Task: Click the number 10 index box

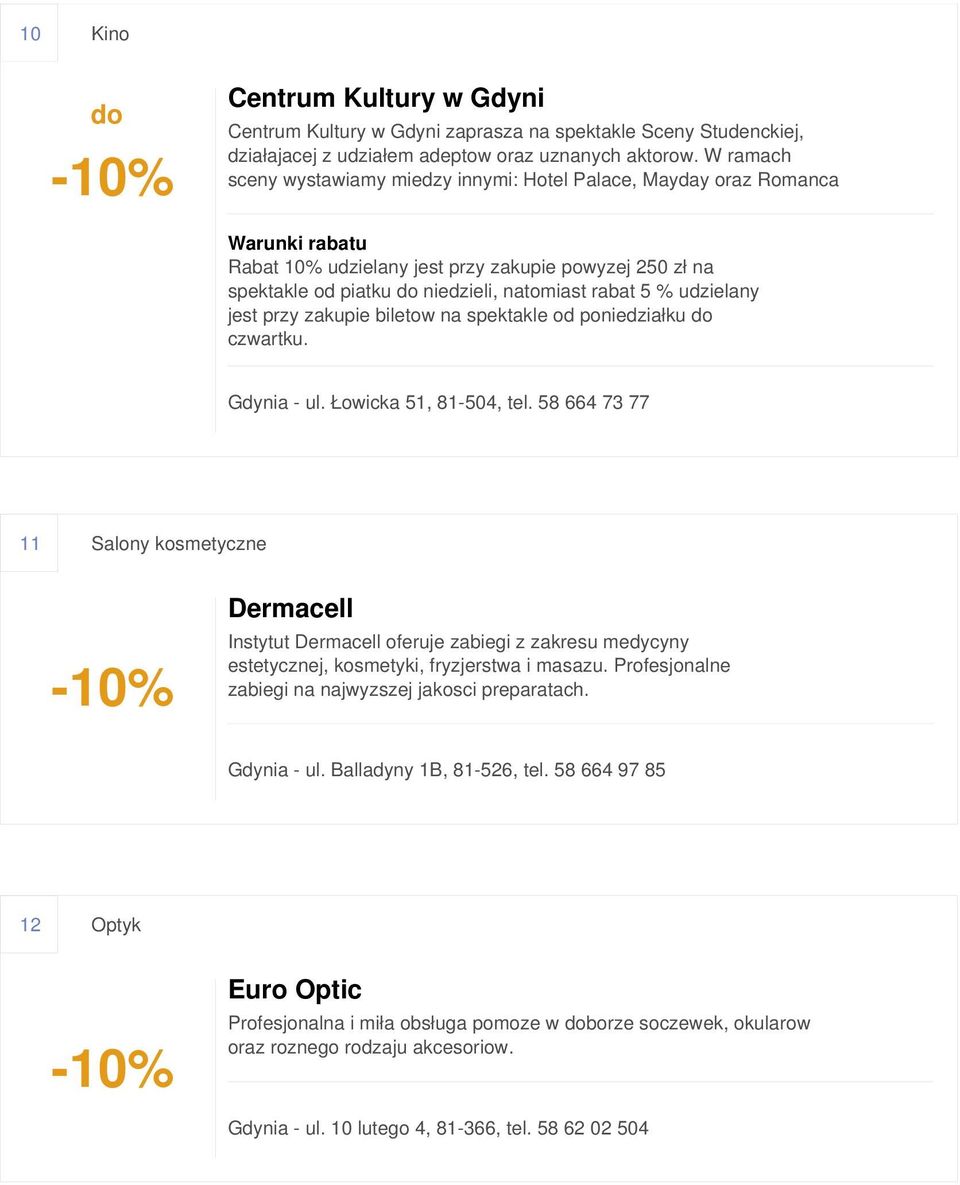Action: point(29,33)
